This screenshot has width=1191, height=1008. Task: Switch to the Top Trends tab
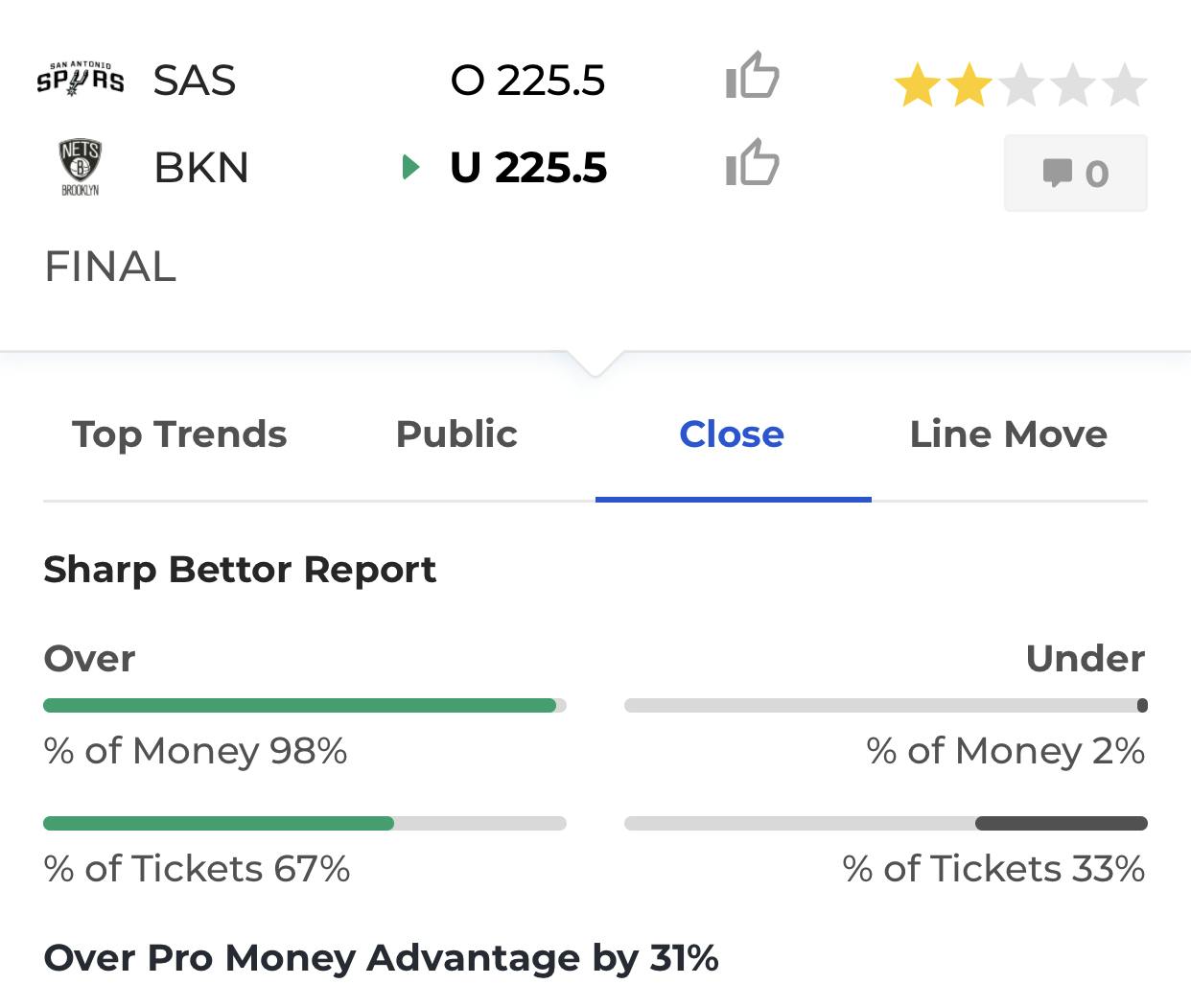[179, 434]
